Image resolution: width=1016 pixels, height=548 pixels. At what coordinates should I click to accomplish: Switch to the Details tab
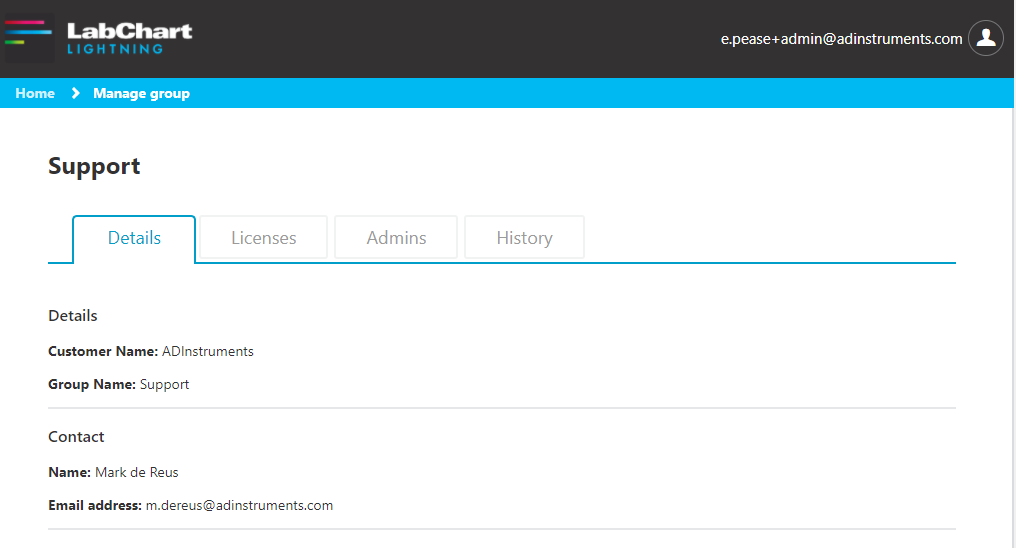coord(134,238)
